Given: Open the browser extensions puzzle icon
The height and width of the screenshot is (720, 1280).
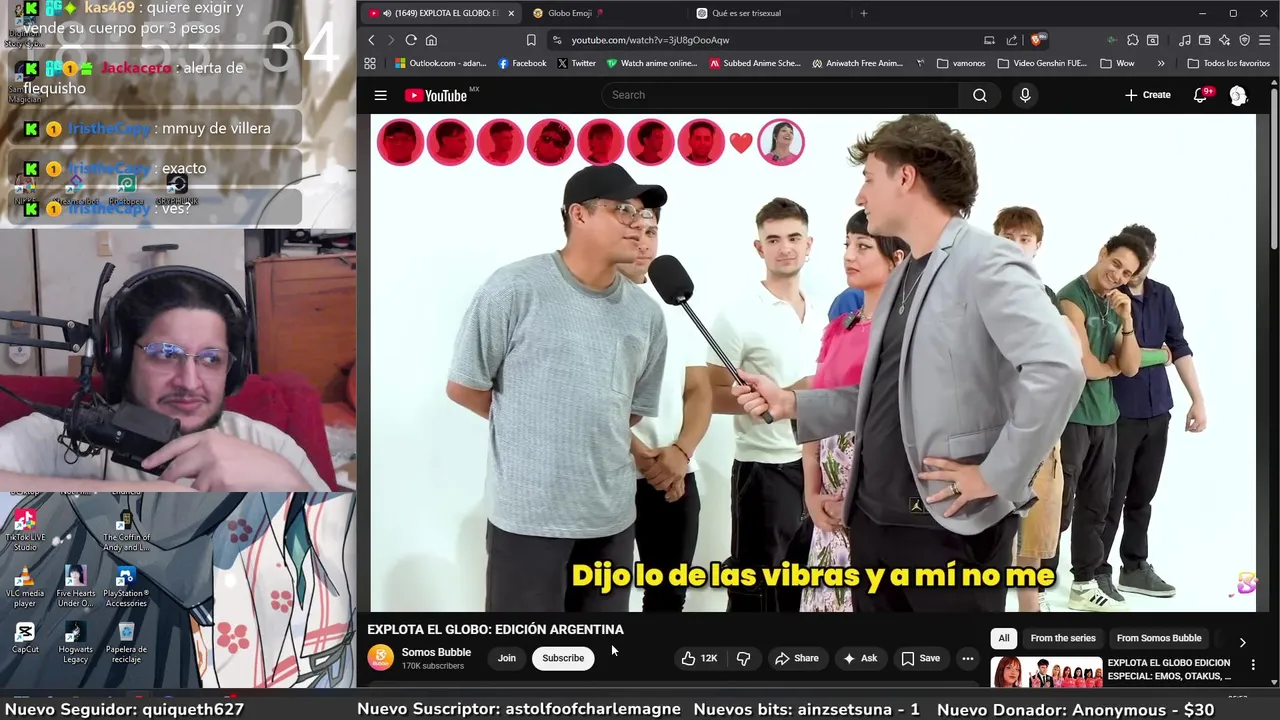Looking at the screenshot, I should tap(1132, 40).
